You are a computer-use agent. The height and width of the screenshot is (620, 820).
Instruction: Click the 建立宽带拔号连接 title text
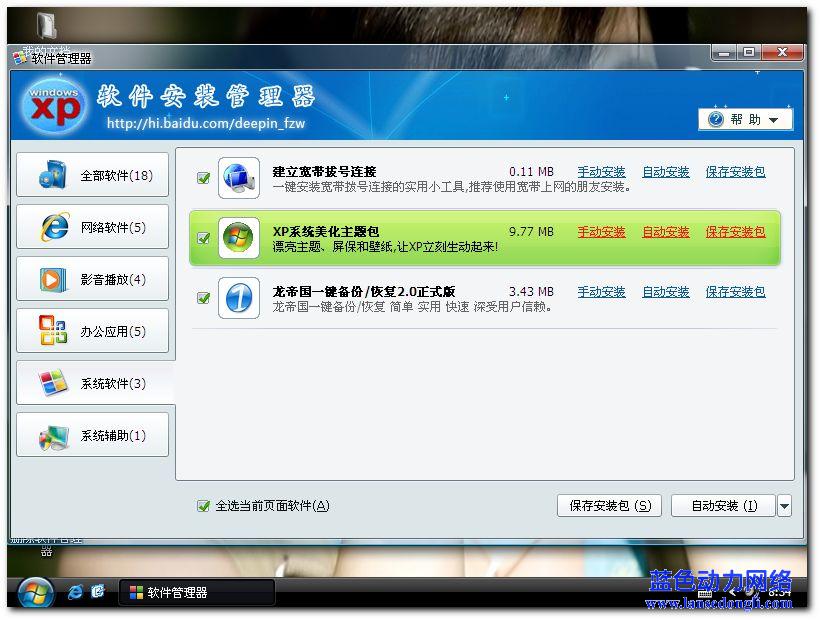(x=324, y=171)
